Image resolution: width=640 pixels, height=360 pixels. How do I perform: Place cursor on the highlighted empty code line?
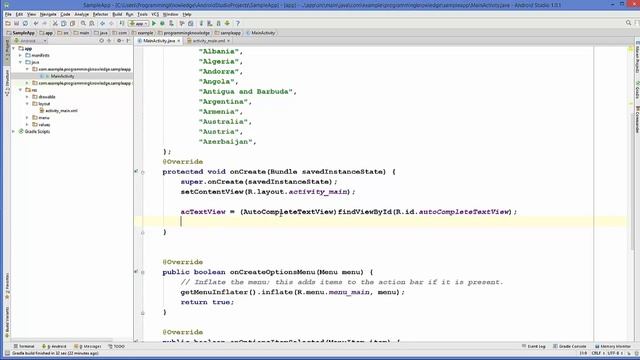[380, 222]
